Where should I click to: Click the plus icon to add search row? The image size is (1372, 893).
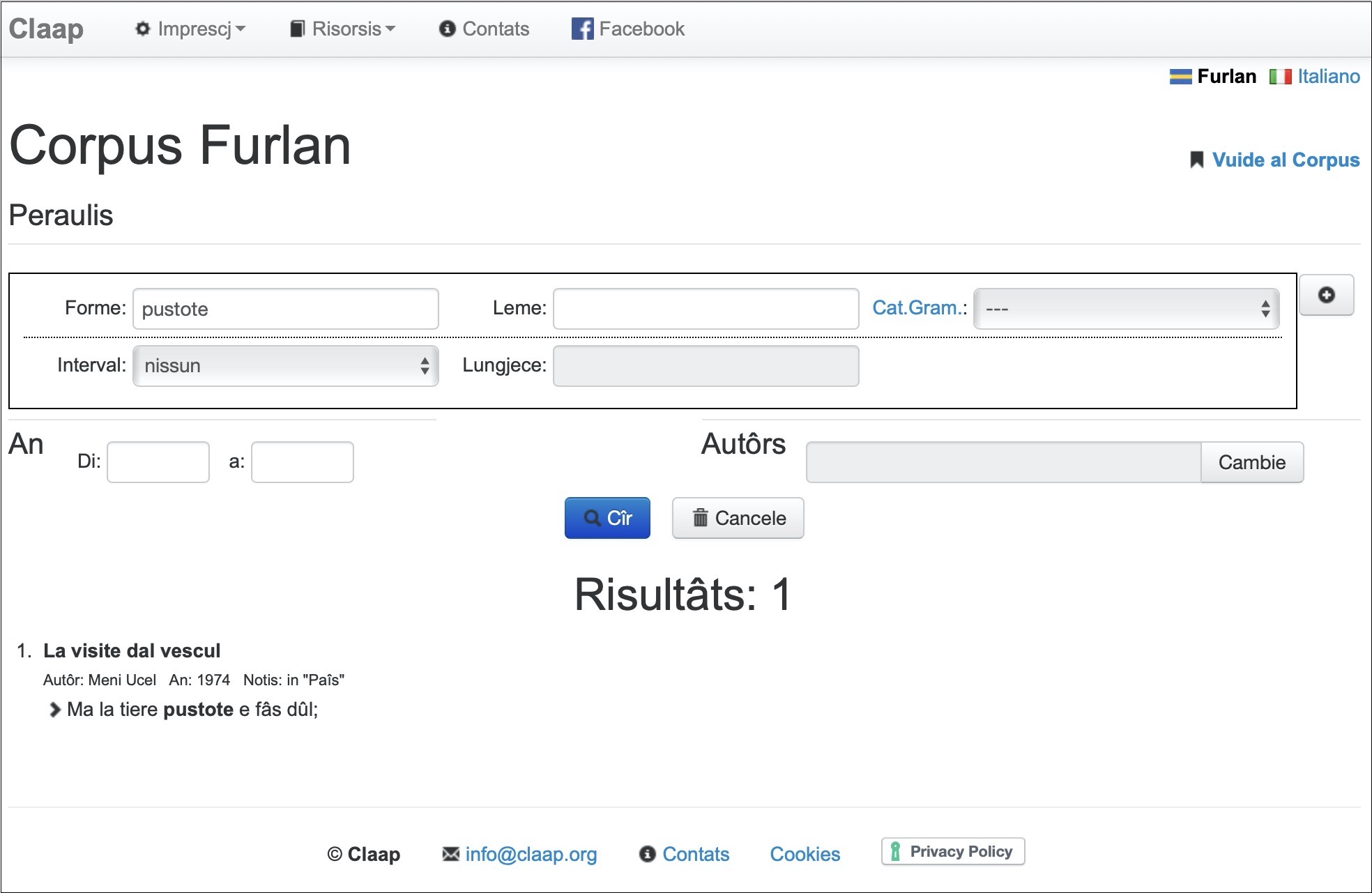(1326, 295)
